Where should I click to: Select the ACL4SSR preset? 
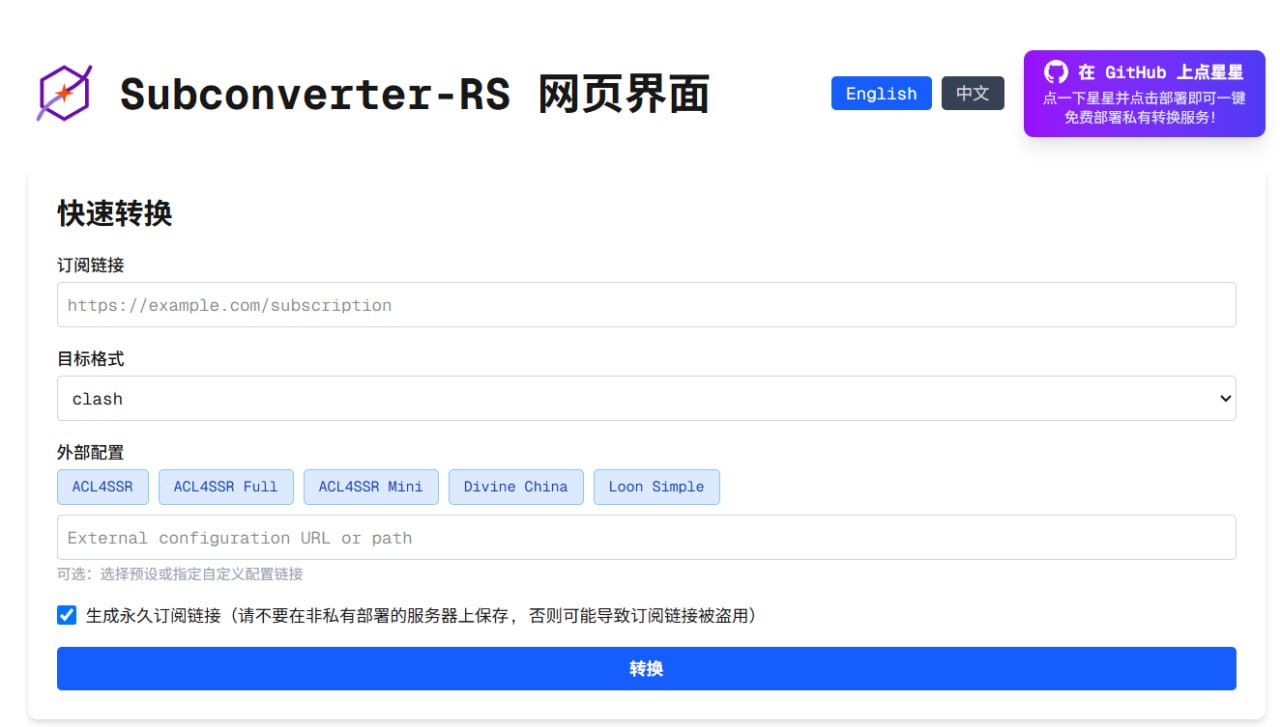[x=102, y=487]
